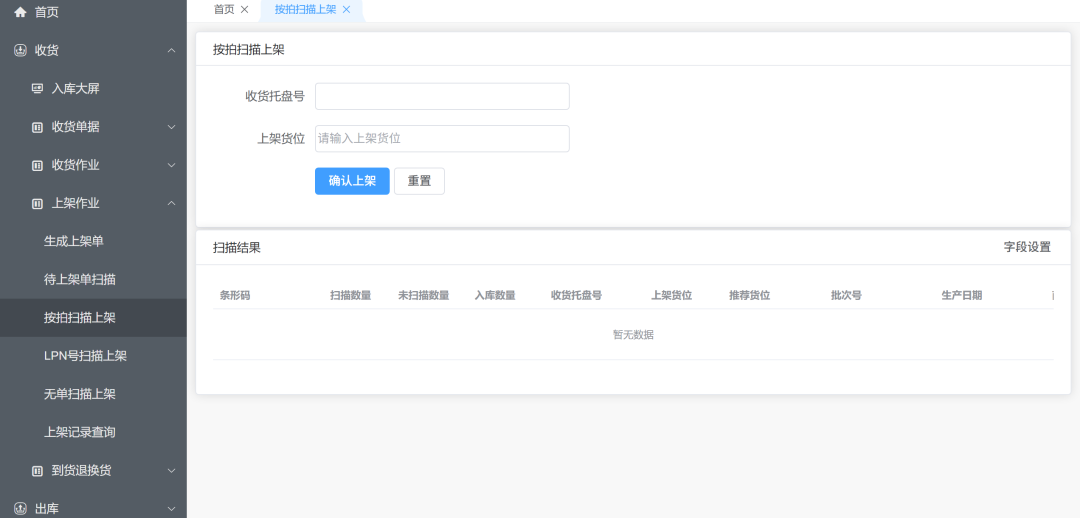
Task: Expand the 收货单据 submenu arrow
Action: 171,127
